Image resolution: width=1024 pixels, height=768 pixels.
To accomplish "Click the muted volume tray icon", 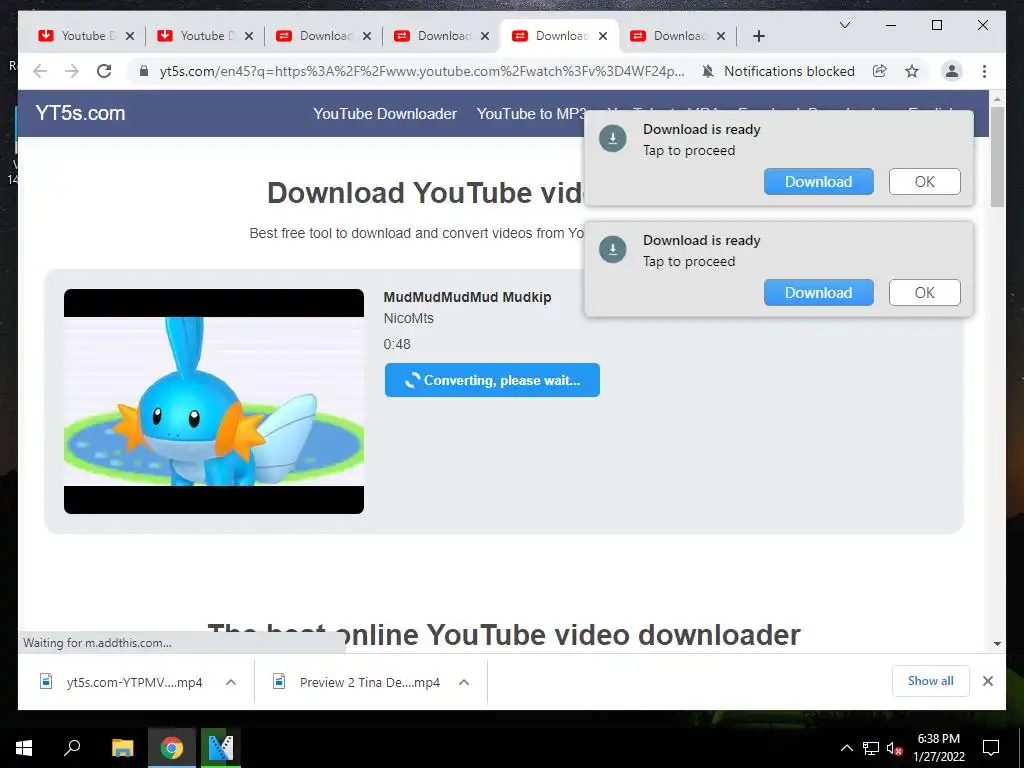I will point(894,749).
